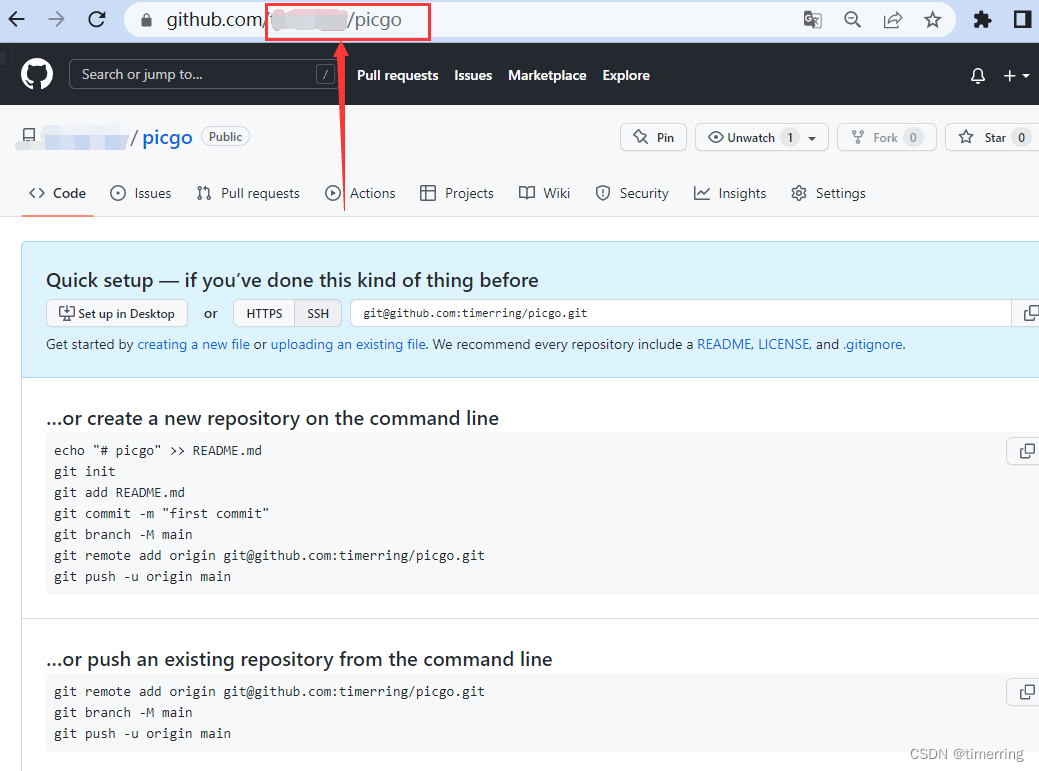Click the 'git commit -m "first commit"' line
Viewport: 1039px width, 771px height.
point(162,514)
